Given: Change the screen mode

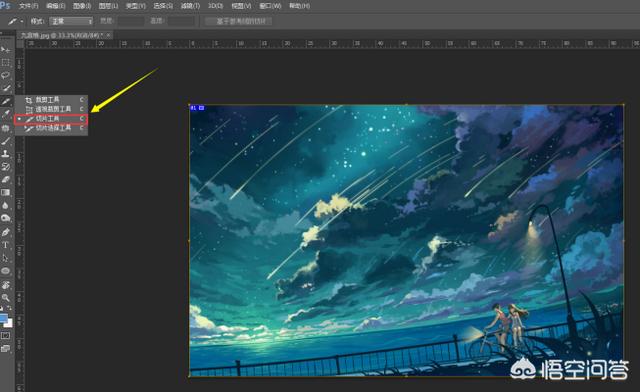Looking at the screenshot, I should tap(6, 348).
